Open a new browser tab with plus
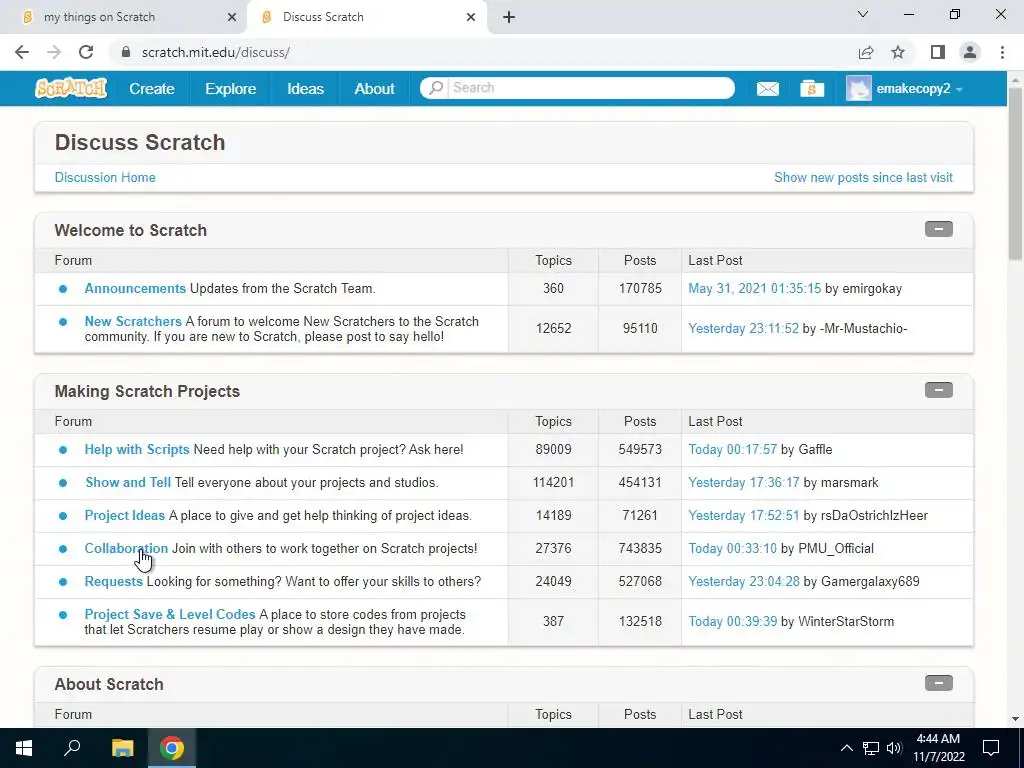Screen dimensions: 1024x768 coord(509,17)
